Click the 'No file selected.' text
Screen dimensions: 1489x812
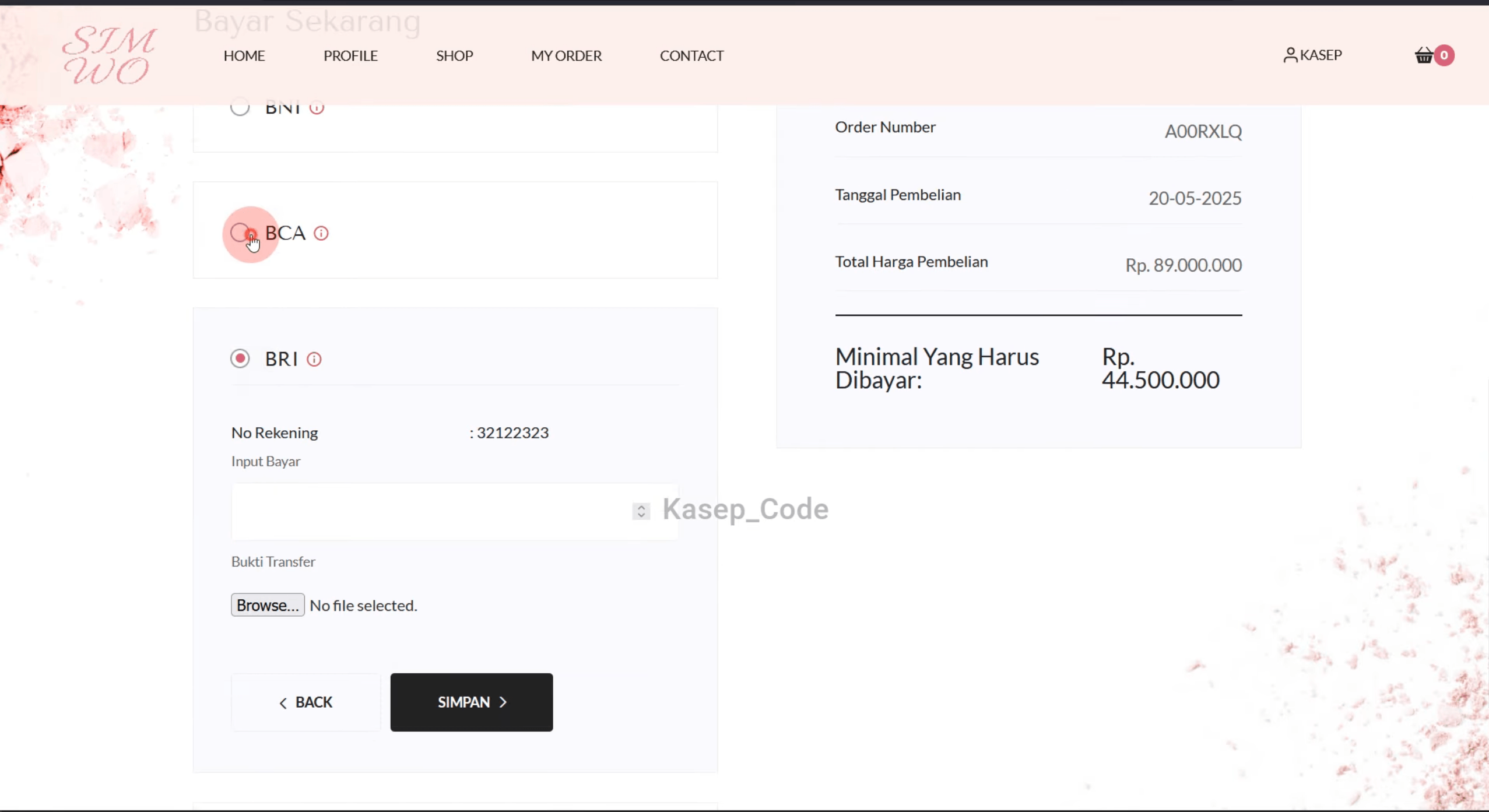pyautogui.click(x=364, y=606)
